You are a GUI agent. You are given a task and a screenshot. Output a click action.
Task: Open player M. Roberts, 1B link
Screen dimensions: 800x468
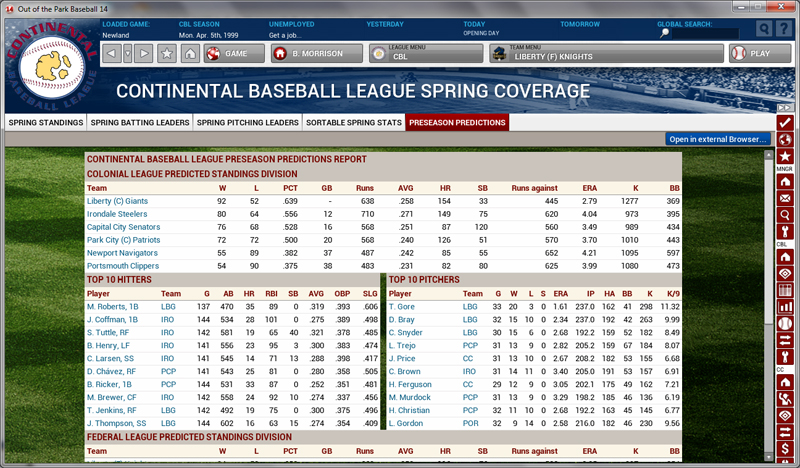pos(113,306)
